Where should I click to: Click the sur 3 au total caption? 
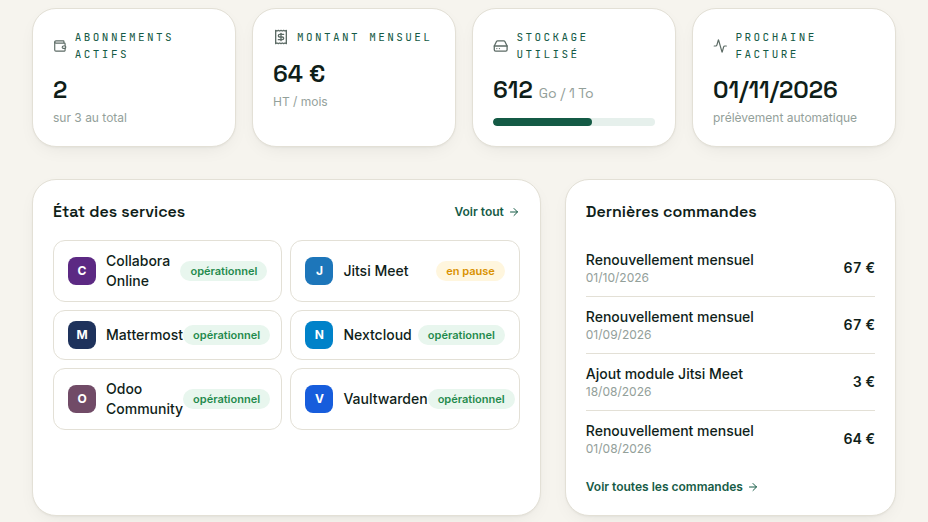pos(90,118)
